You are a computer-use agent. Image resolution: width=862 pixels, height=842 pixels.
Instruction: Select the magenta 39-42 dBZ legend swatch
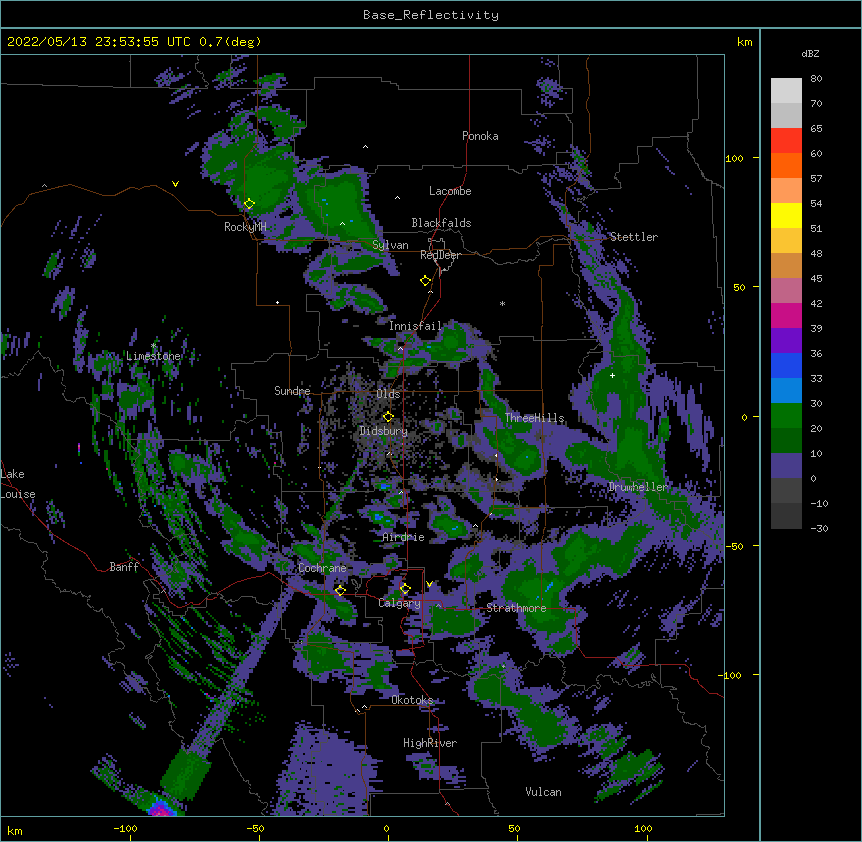786,315
